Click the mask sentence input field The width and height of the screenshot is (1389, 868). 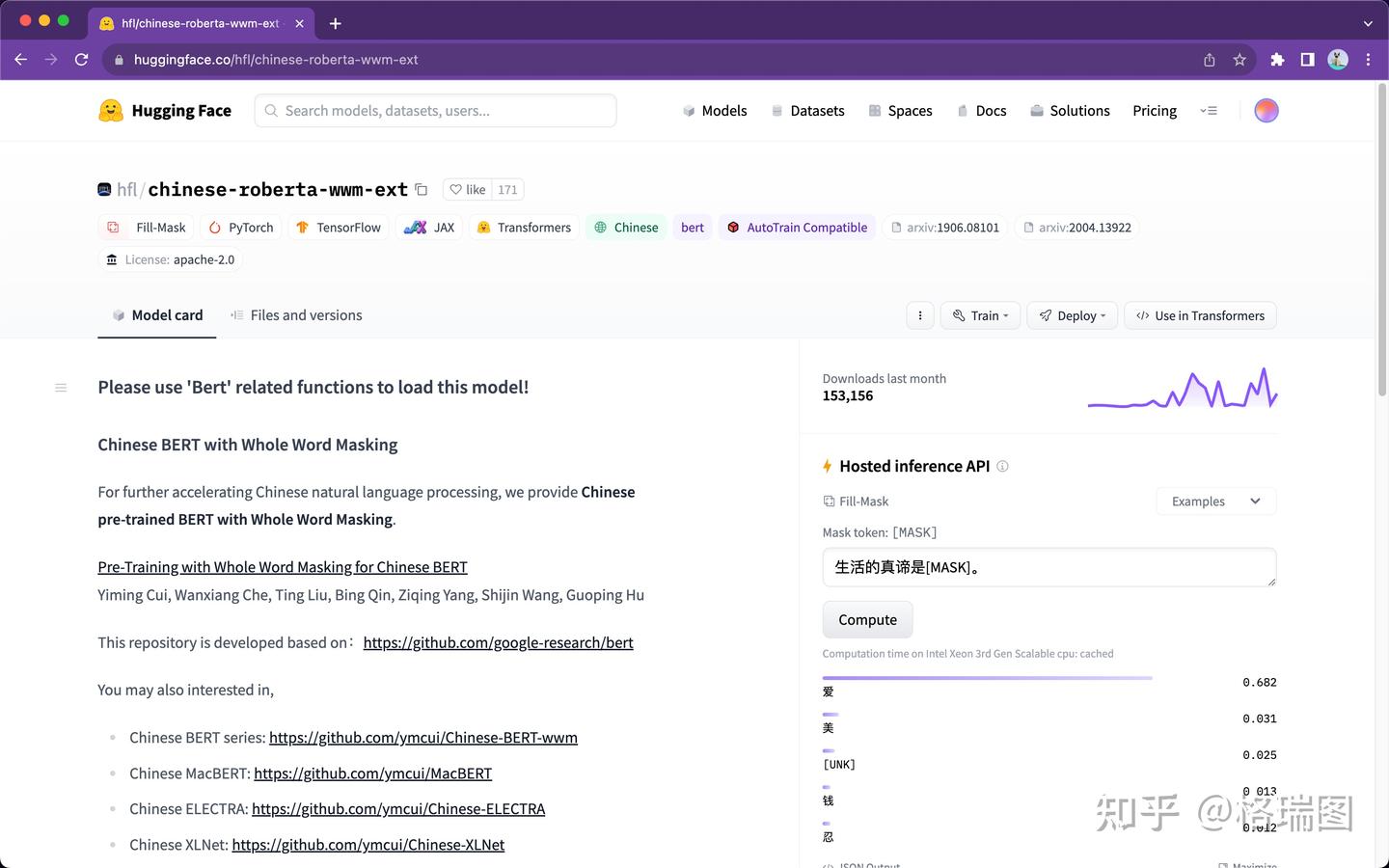point(1049,567)
